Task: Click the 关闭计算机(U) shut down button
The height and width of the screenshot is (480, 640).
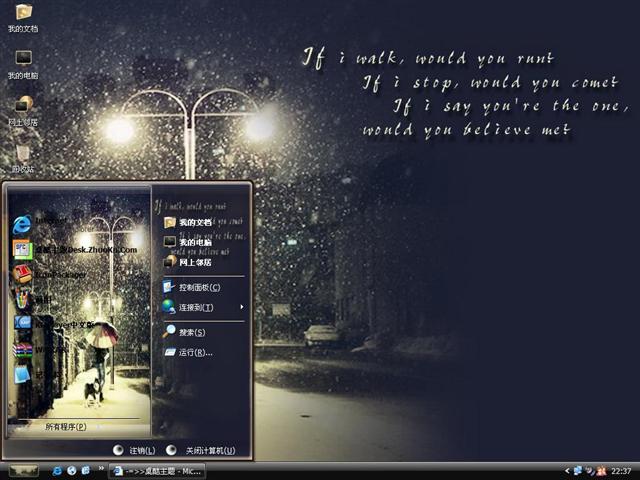Action: tap(201, 450)
